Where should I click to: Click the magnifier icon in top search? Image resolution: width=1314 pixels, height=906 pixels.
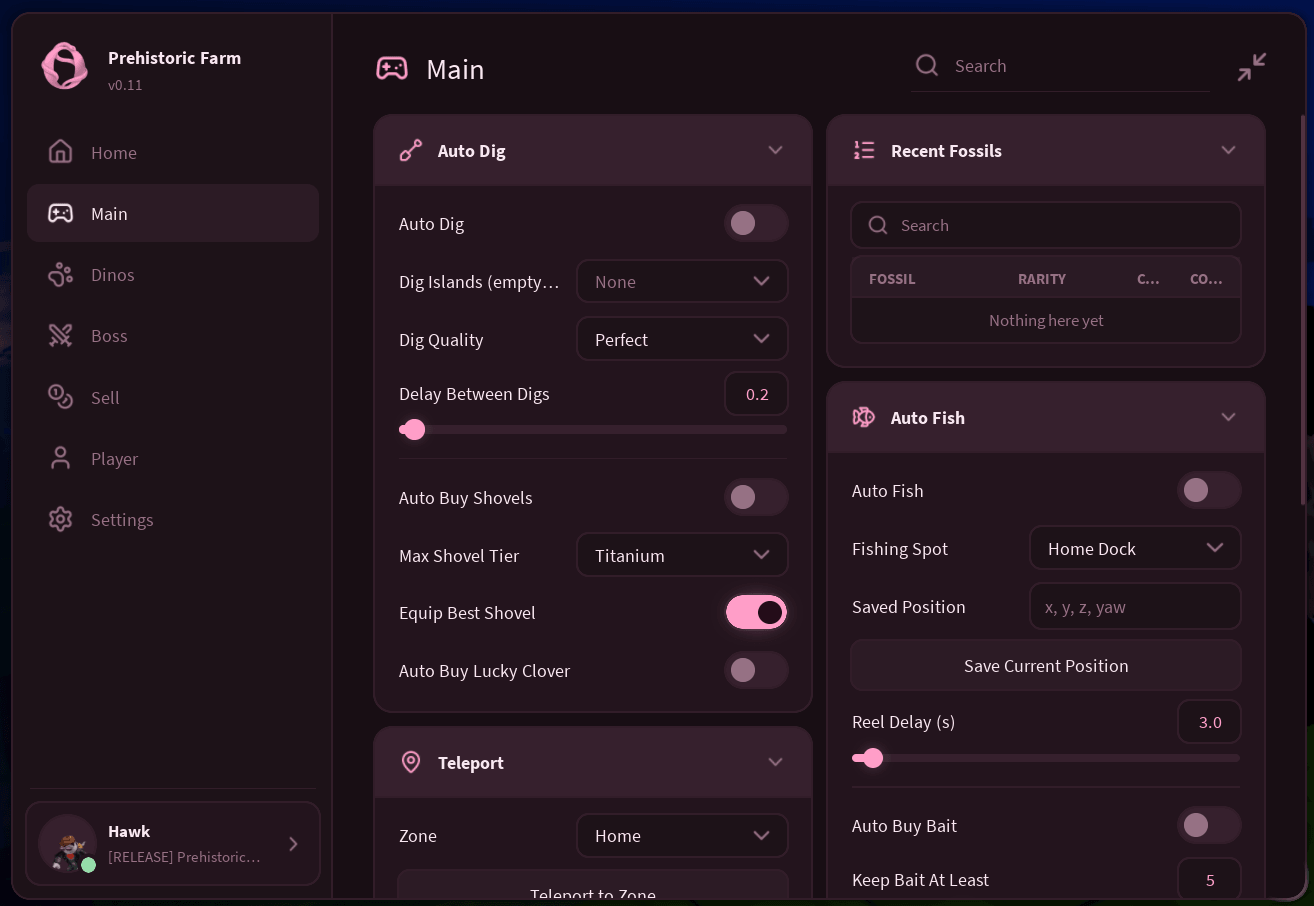927,65
